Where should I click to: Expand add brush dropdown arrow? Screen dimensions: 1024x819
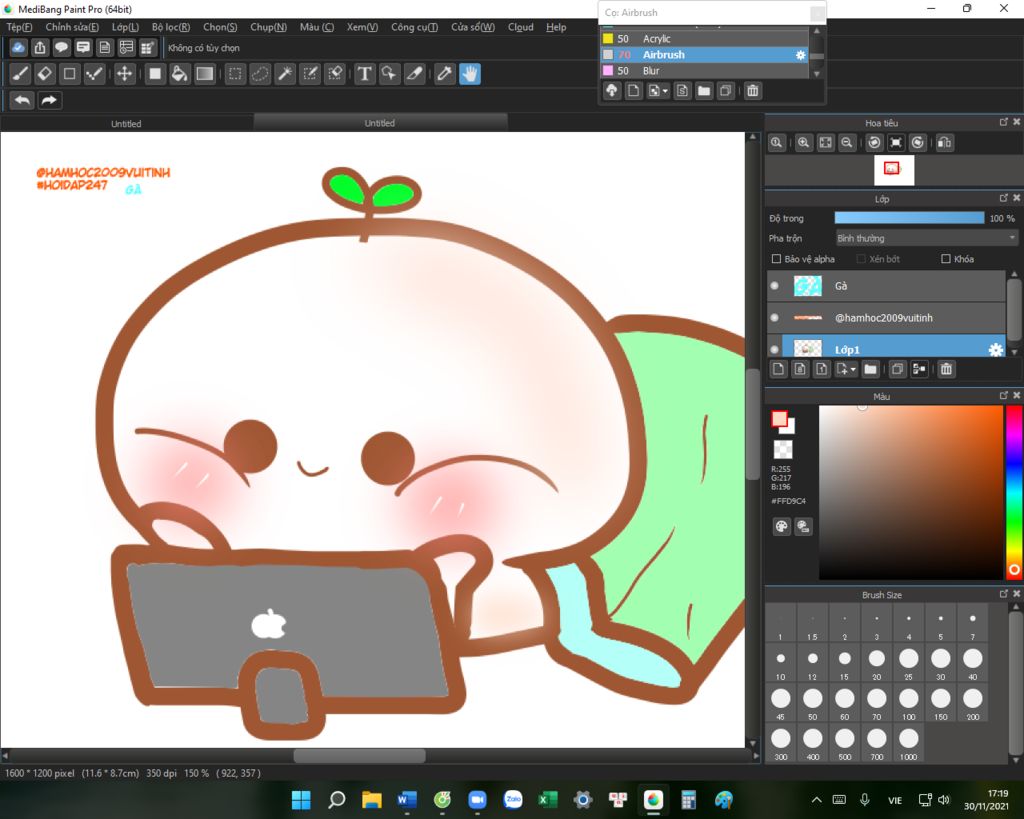pos(665,91)
